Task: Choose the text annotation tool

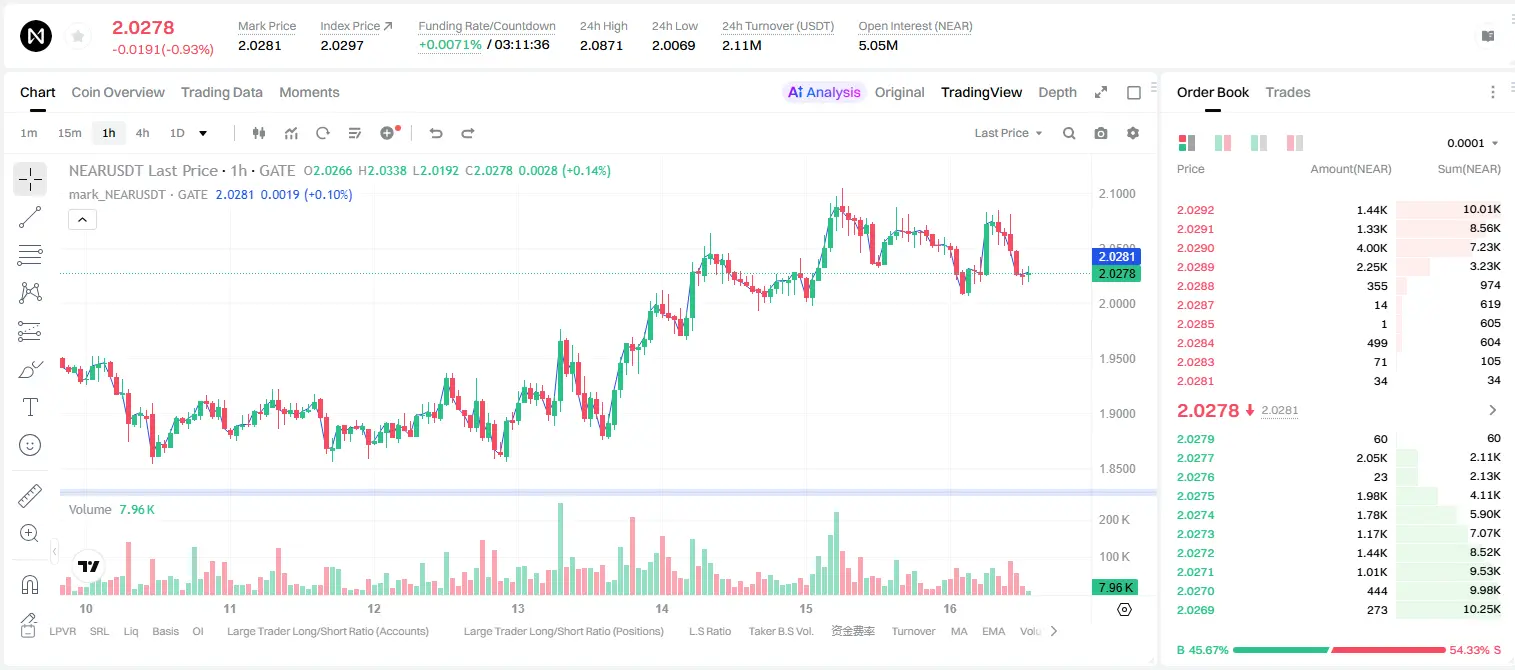Action: [30, 407]
